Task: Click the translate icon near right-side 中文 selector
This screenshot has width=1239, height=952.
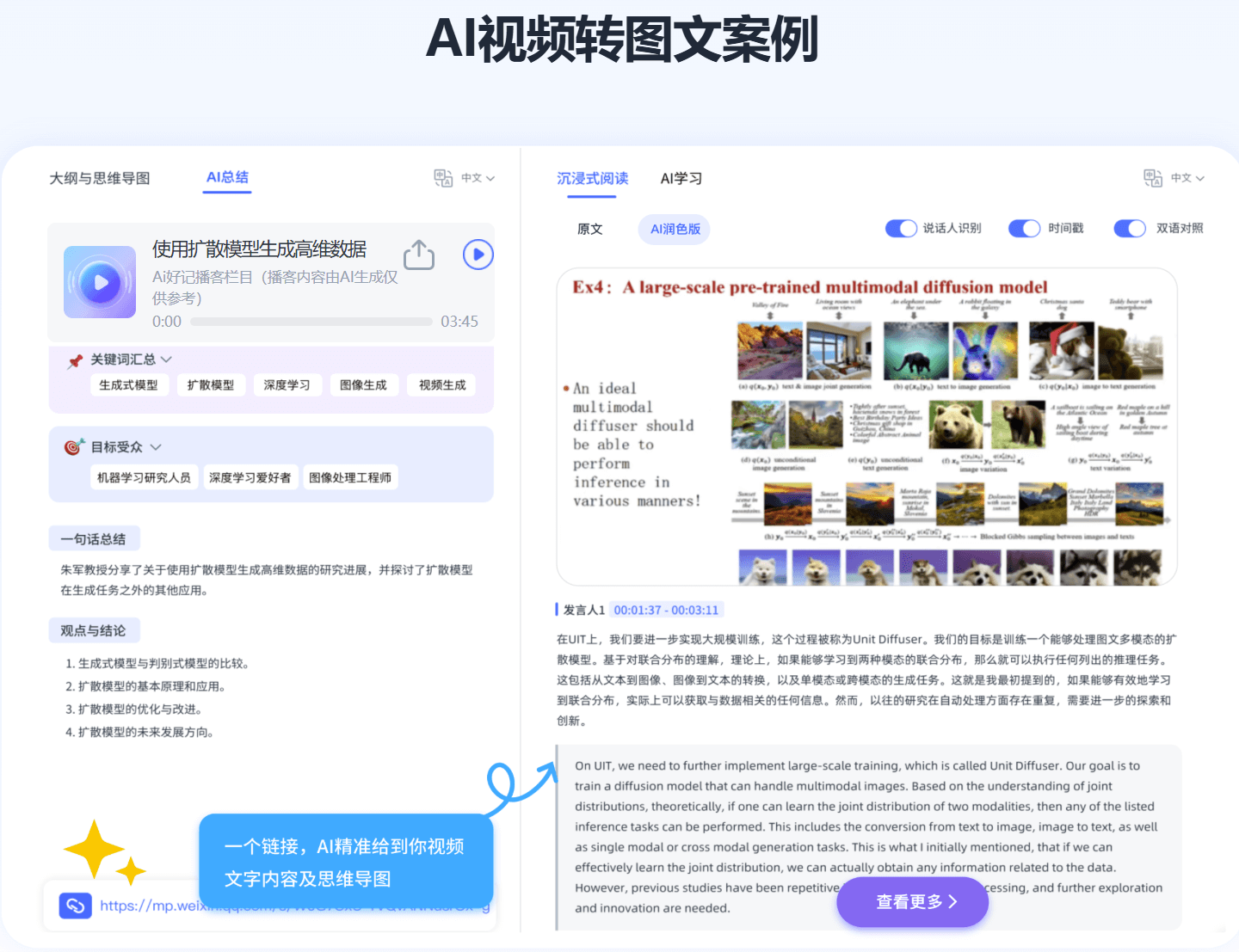Action: point(1153,177)
